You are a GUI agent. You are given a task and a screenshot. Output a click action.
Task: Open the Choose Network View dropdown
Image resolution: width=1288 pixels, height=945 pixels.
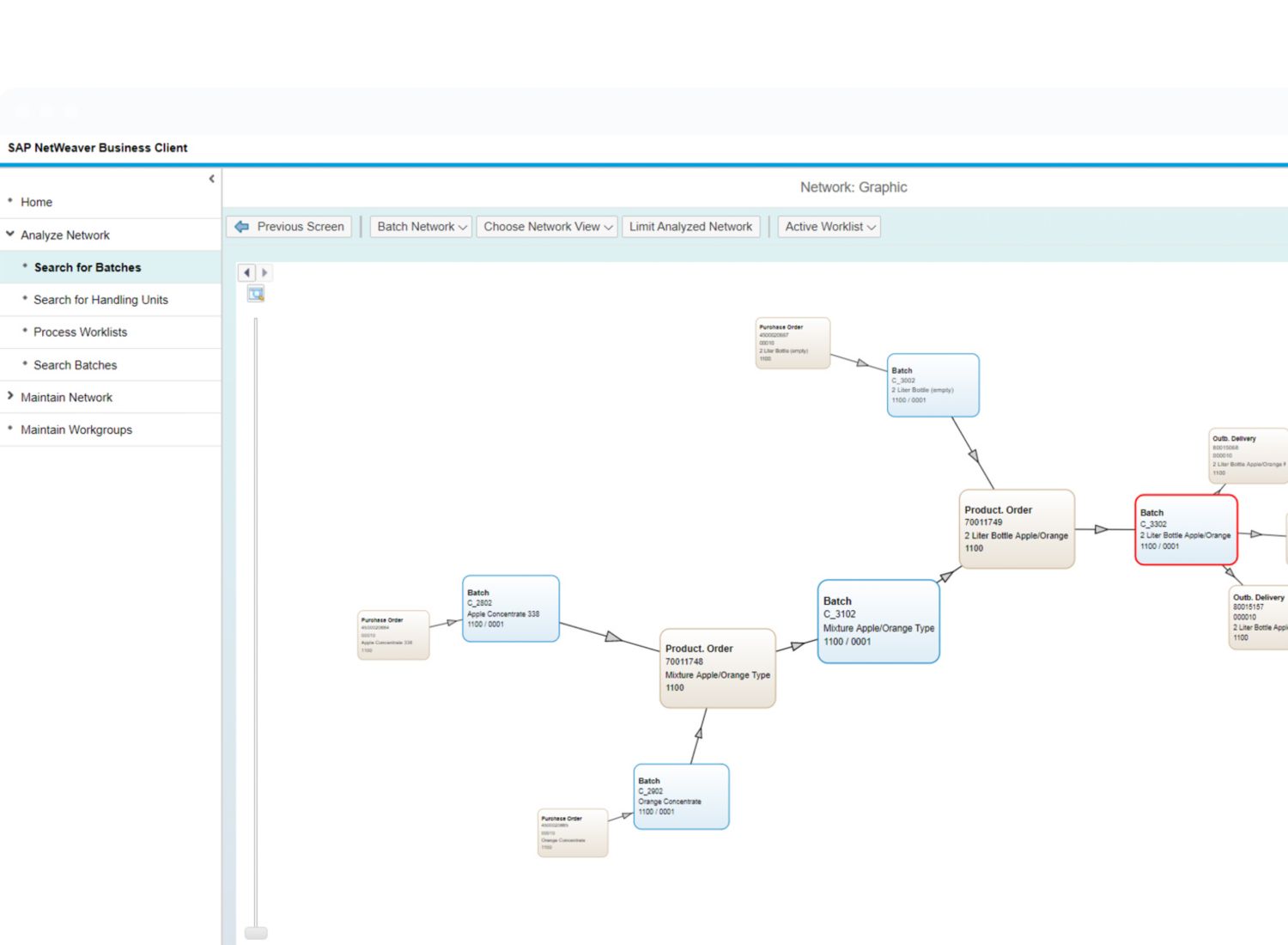click(x=547, y=227)
